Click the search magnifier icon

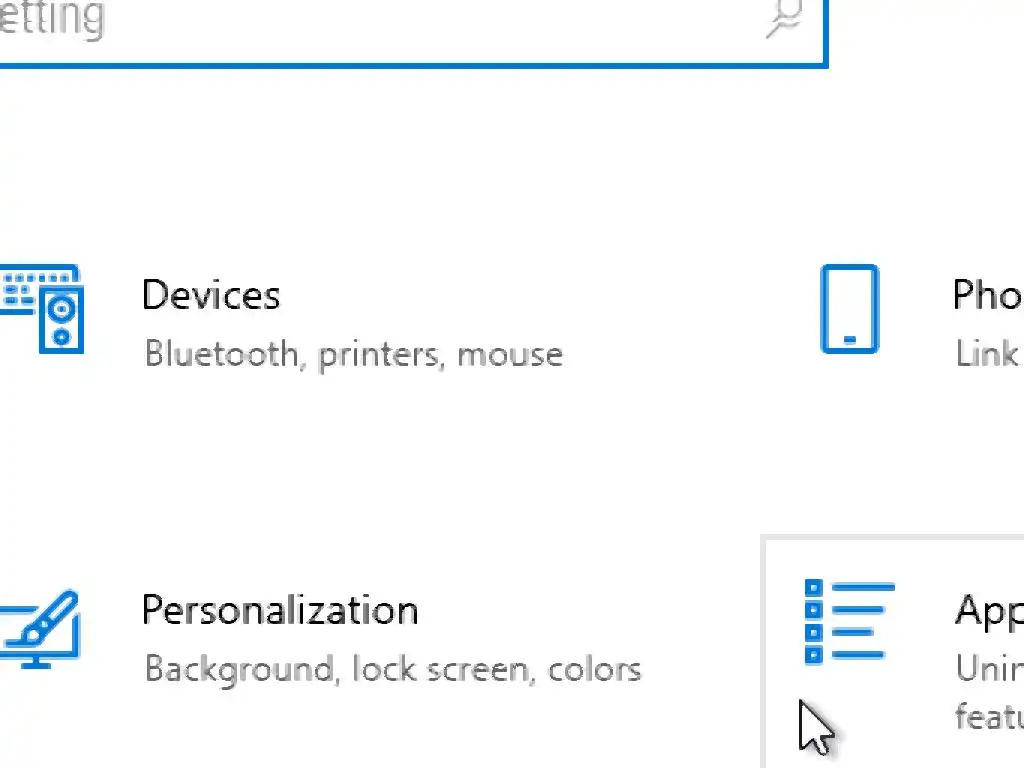pos(786,19)
